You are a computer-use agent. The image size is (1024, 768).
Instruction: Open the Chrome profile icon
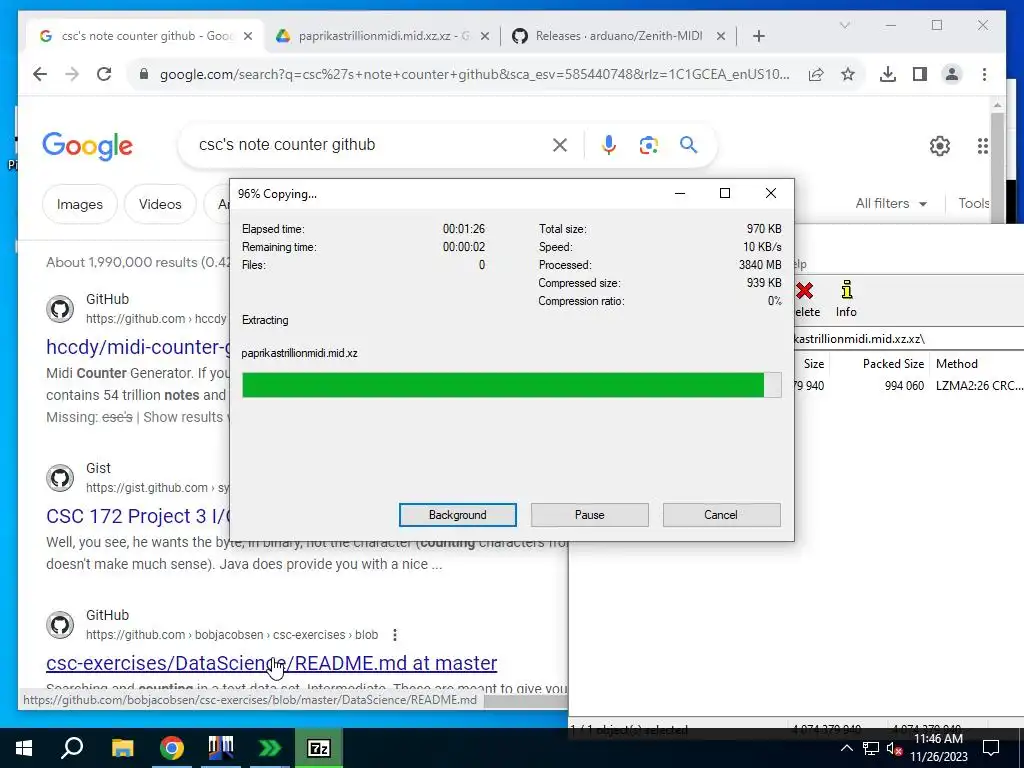click(x=952, y=74)
